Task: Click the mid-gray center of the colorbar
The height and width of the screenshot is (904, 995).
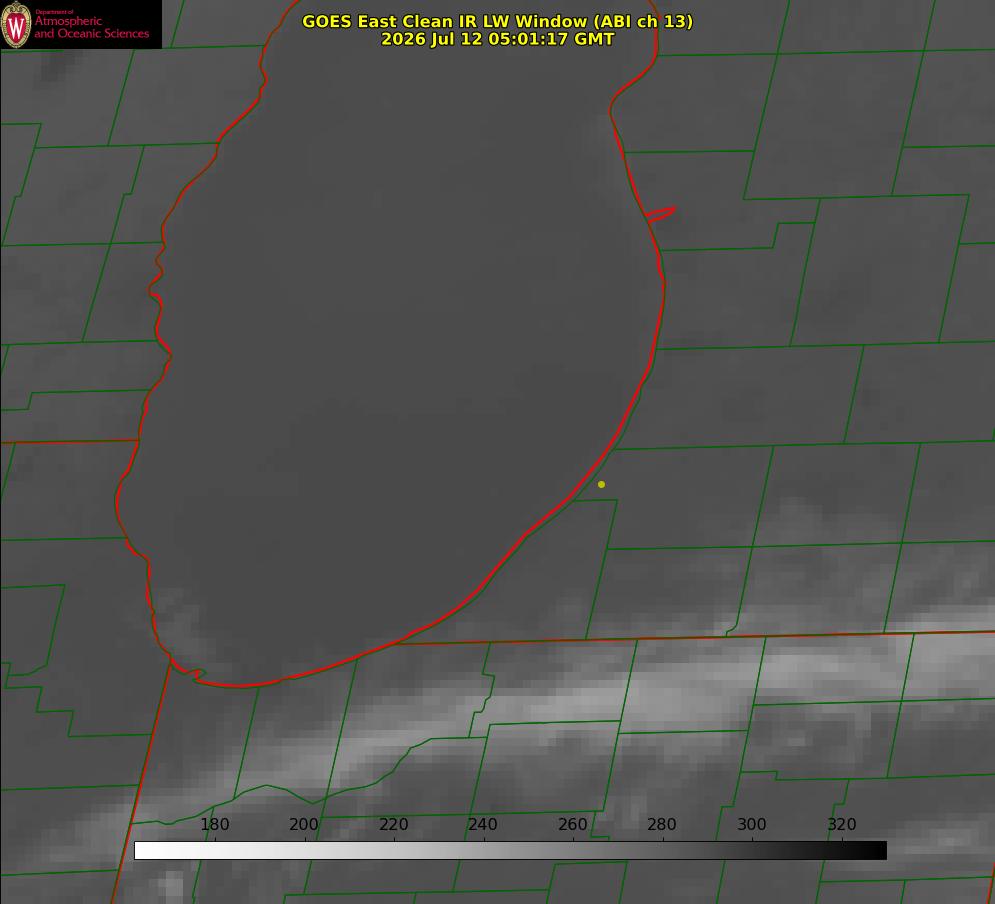Action: pyautogui.click(x=510, y=851)
